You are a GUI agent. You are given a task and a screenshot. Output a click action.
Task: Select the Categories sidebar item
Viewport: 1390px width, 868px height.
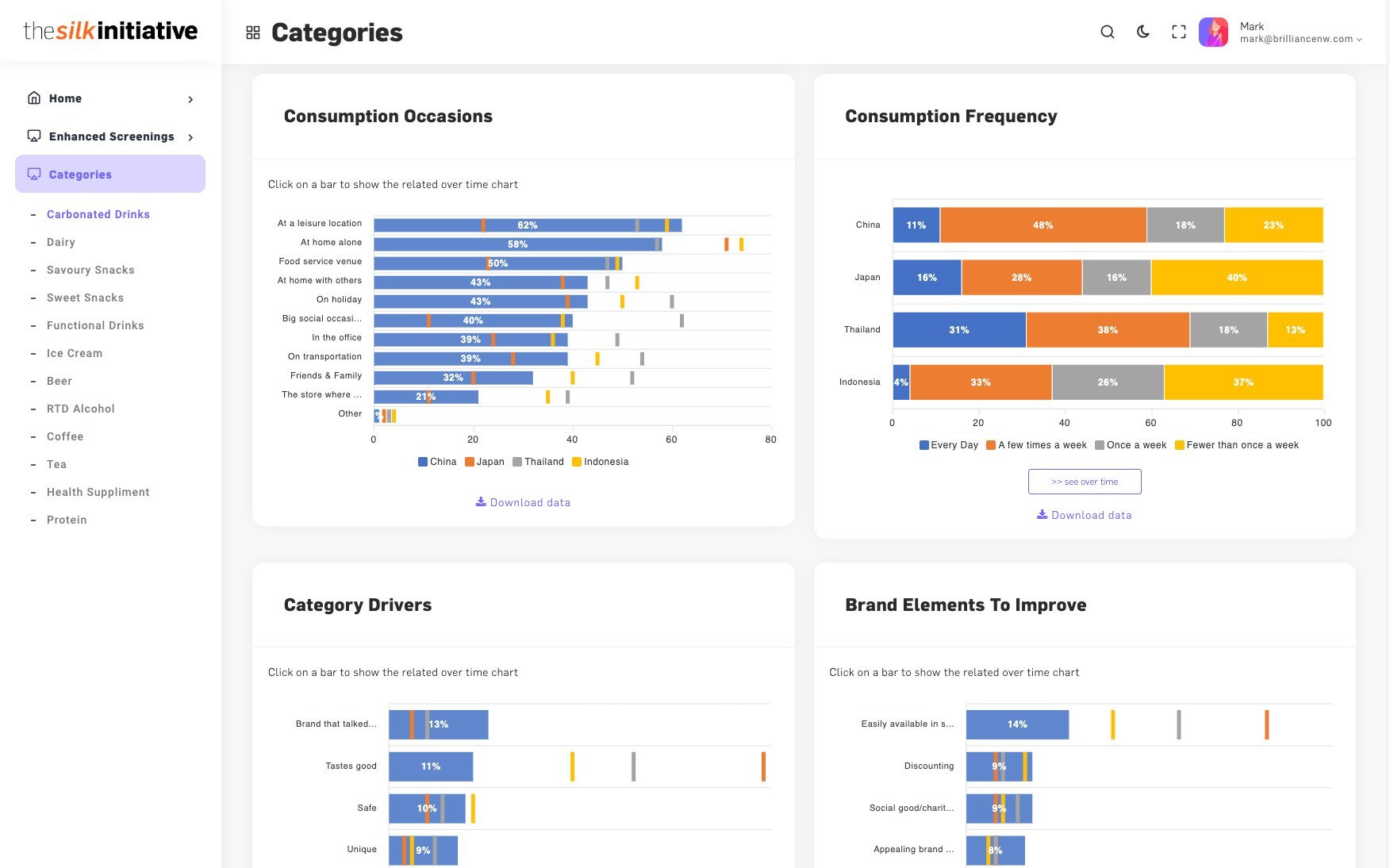pyautogui.click(x=110, y=174)
